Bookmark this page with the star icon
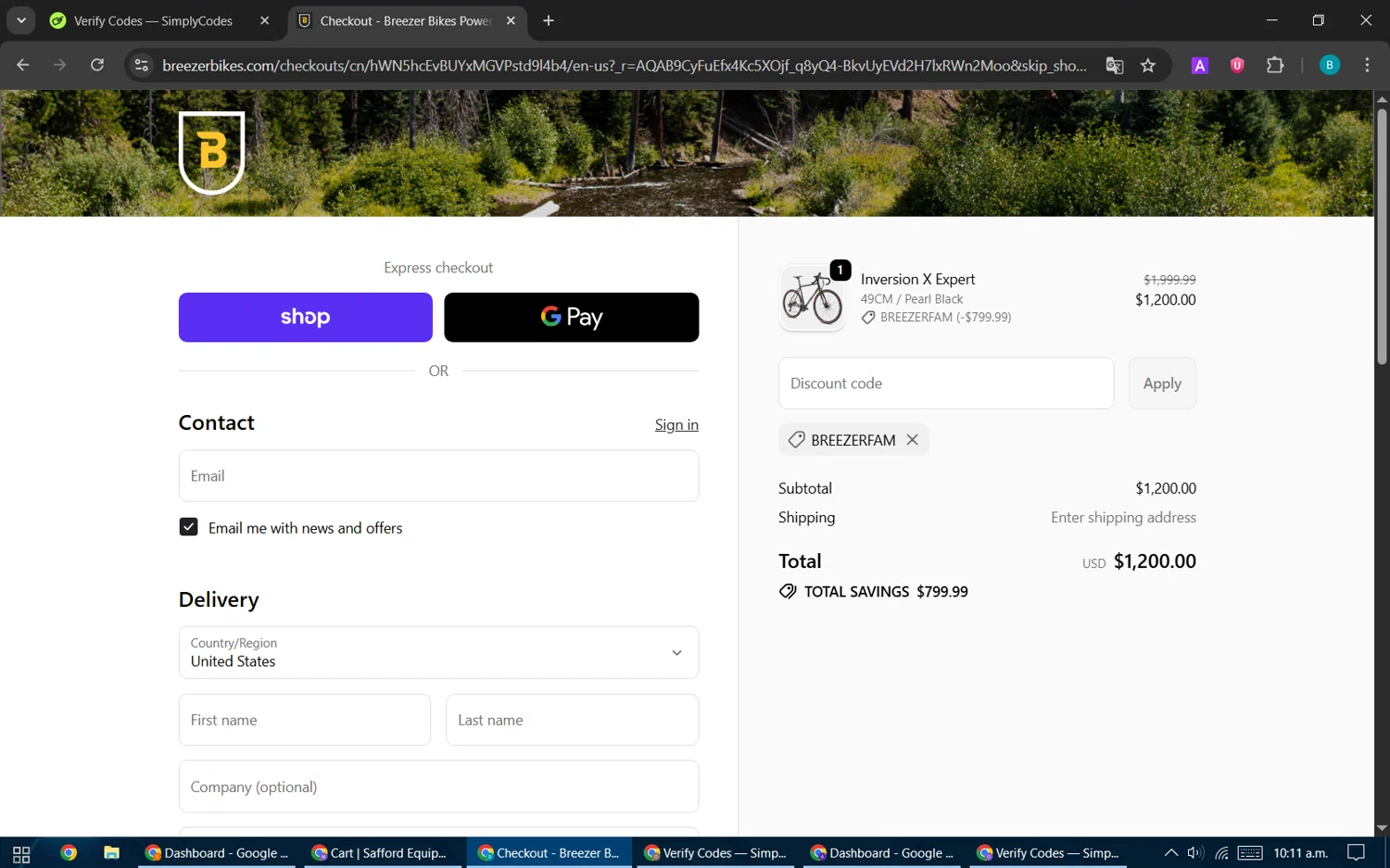Image resolution: width=1390 pixels, height=868 pixels. click(1148, 65)
